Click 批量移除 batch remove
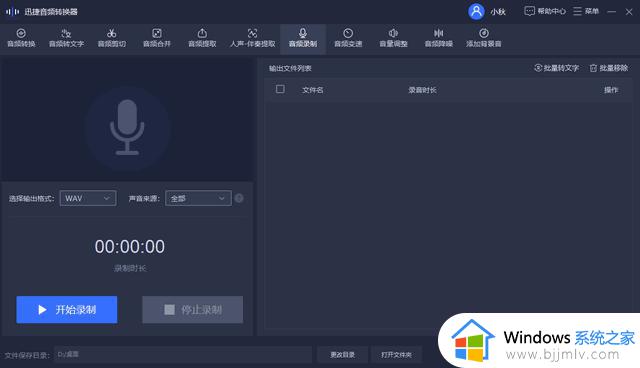The width and height of the screenshot is (640, 368). click(609, 68)
